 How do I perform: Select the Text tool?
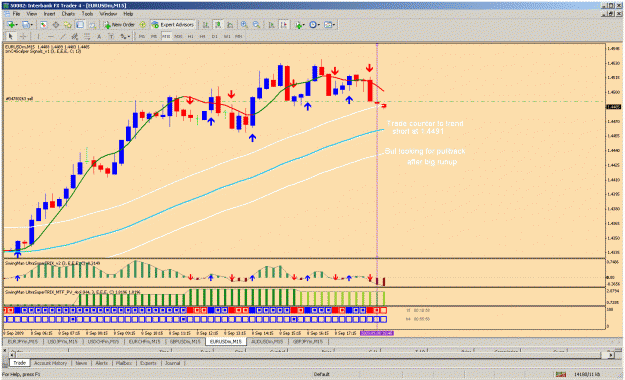coord(99,36)
